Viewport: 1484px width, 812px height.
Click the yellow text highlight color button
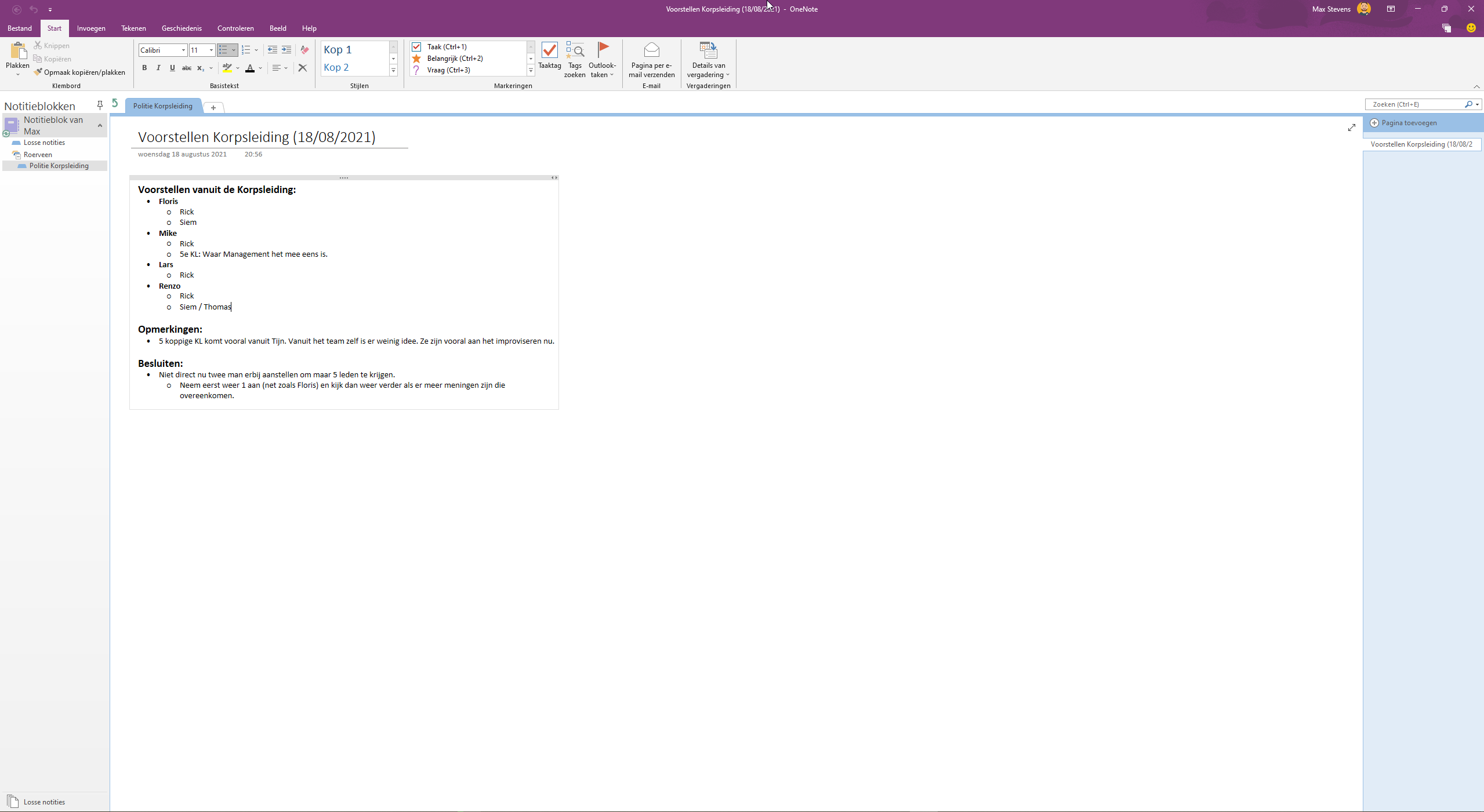tap(227, 68)
